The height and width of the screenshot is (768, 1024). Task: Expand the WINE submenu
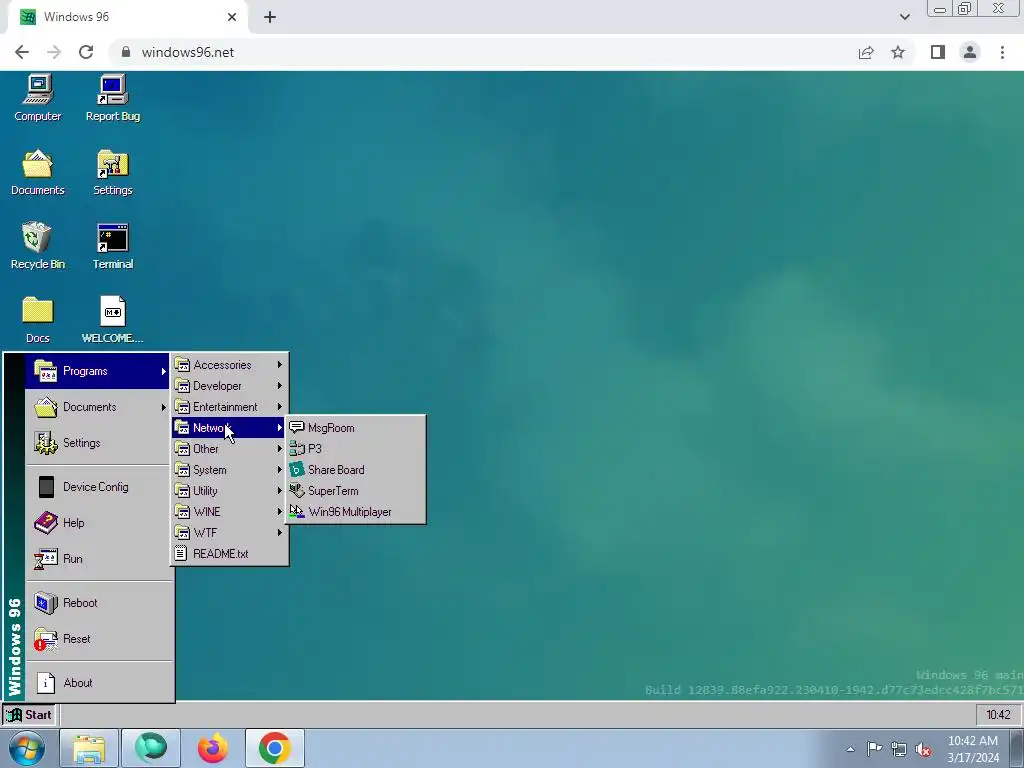coord(229,511)
